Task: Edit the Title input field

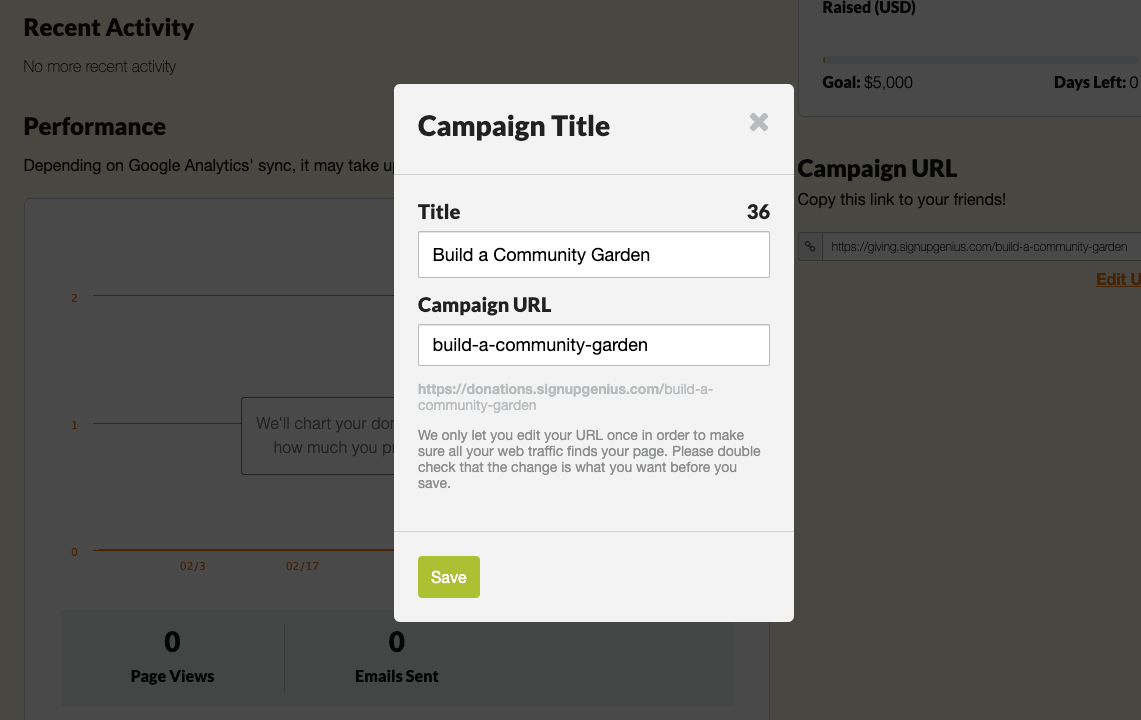Action: (x=593, y=255)
